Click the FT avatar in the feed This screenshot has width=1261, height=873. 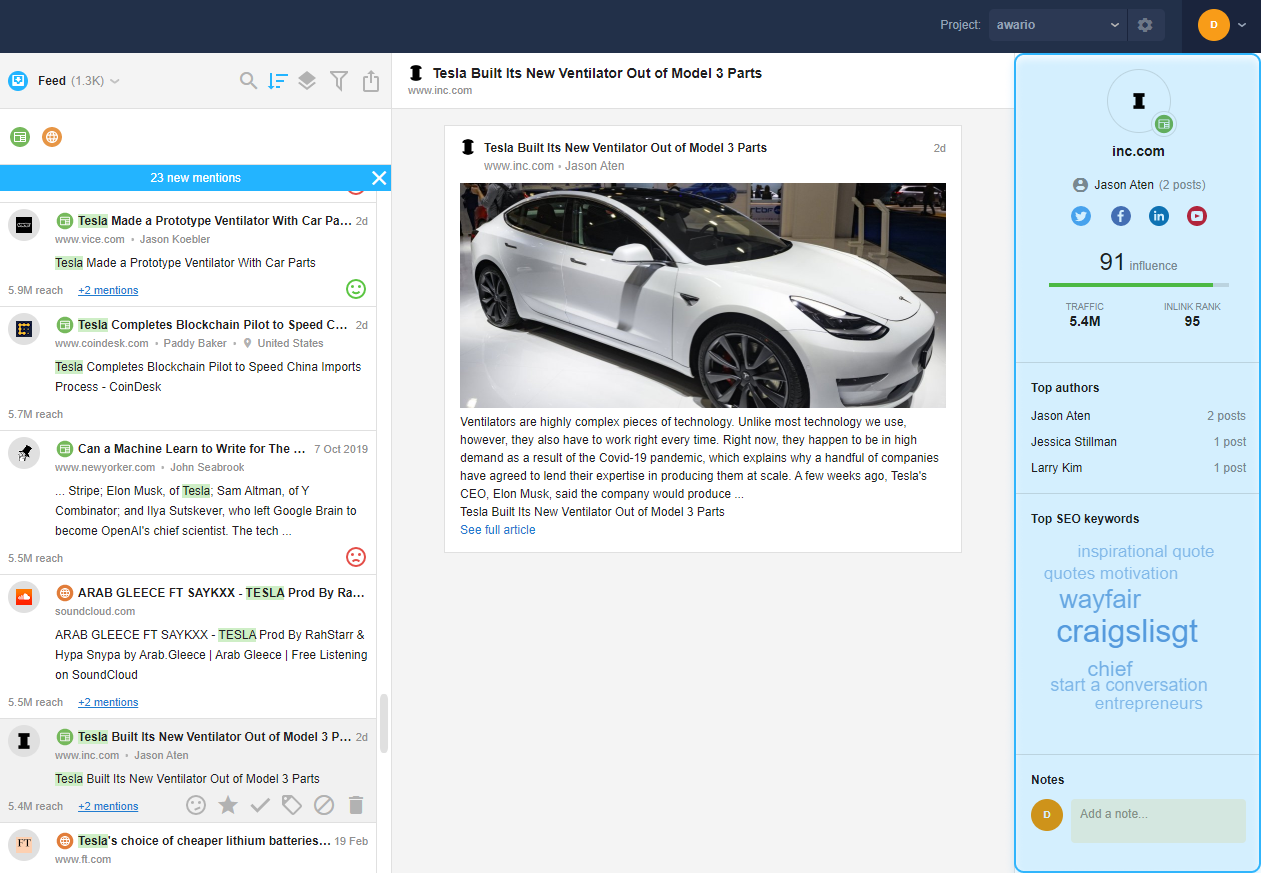[24, 844]
